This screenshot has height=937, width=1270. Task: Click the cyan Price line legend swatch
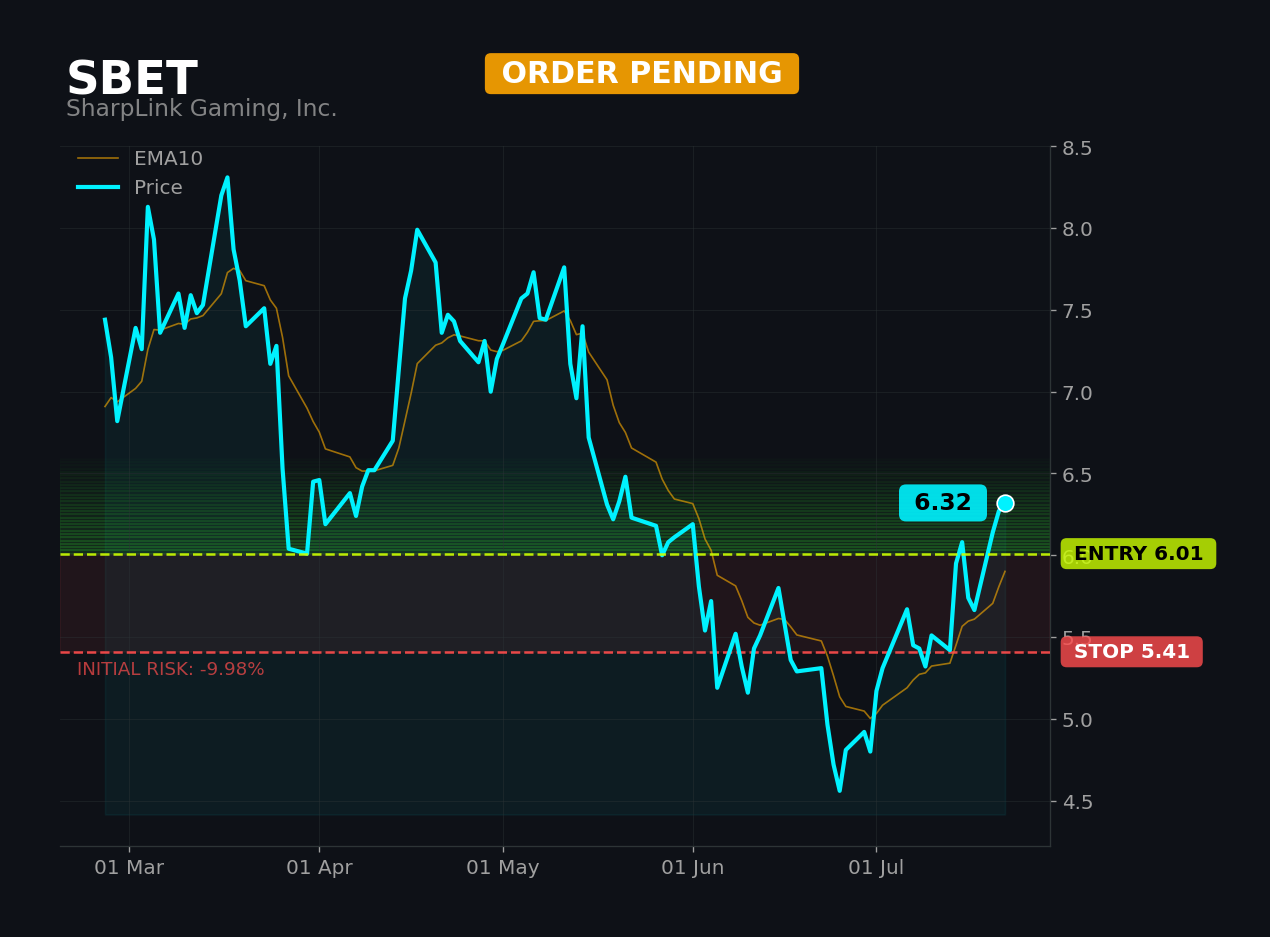coord(98,187)
